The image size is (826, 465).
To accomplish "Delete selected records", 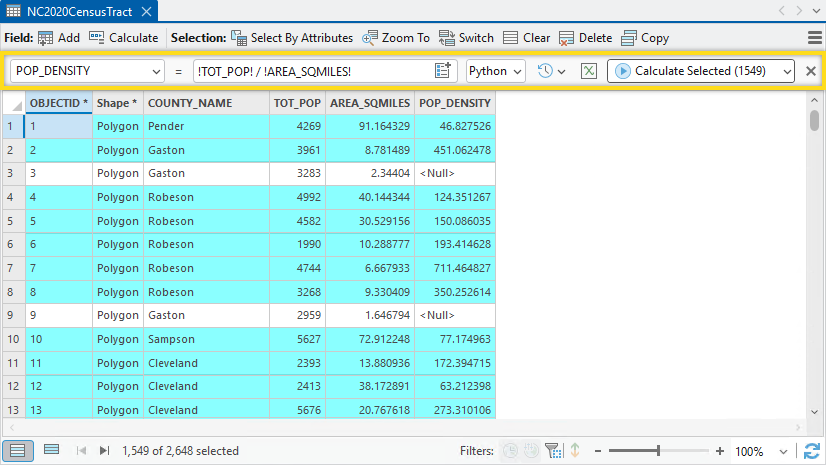I will click(x=586, y=38).
